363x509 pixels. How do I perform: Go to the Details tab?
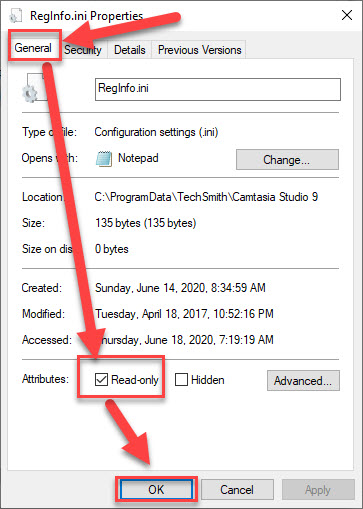pos(130,50)
